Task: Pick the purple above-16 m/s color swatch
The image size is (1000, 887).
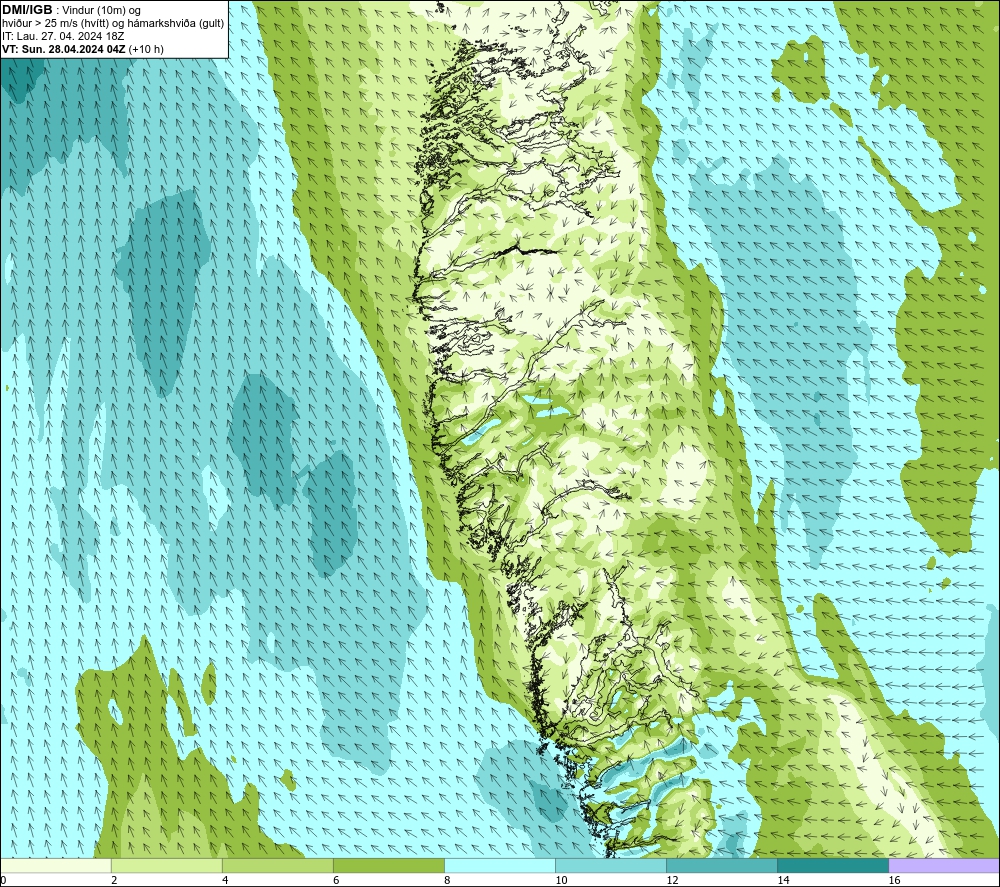Action: 944,865
